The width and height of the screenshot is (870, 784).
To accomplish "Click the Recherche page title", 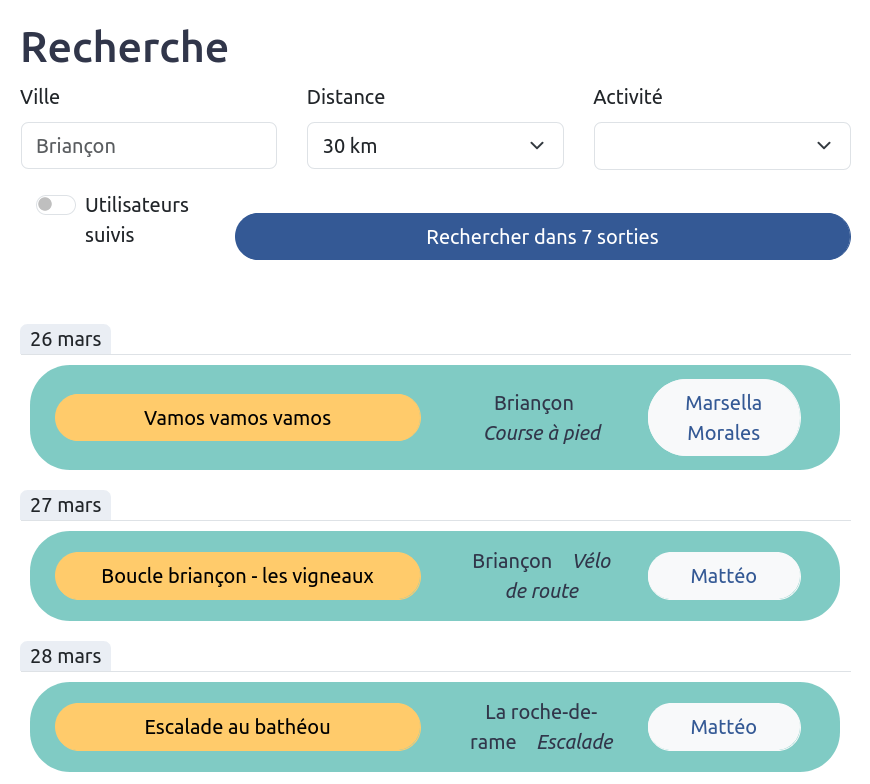I will 124,46.
